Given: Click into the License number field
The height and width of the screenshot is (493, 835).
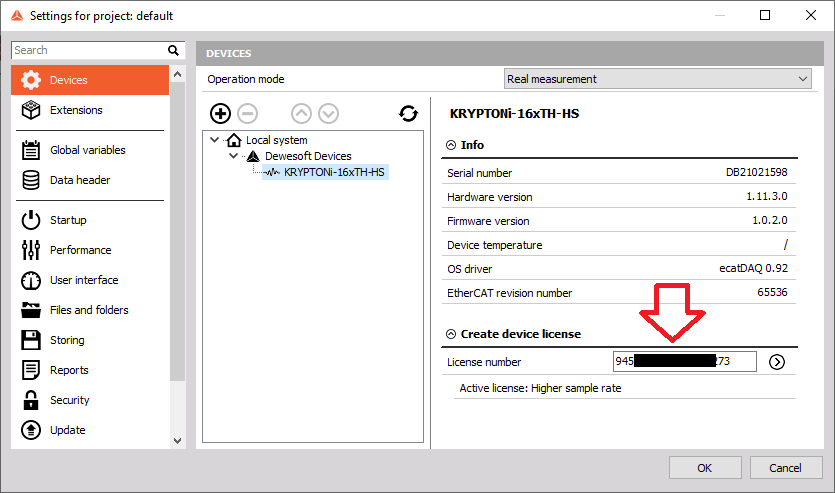Looking at the screenshot, I should point(684,361).
